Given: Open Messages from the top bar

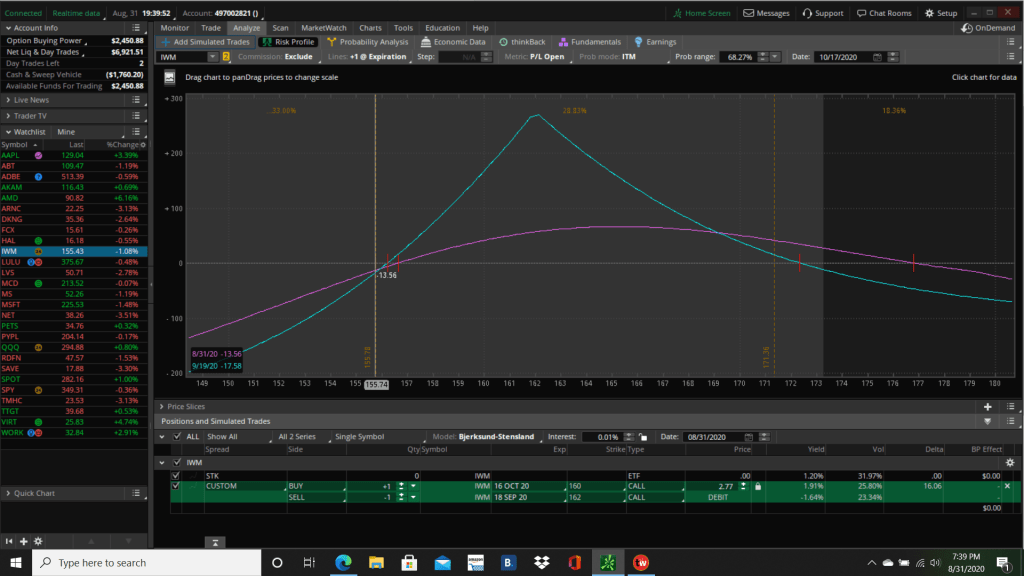Looking at the screenshot, I should [767, 13].
